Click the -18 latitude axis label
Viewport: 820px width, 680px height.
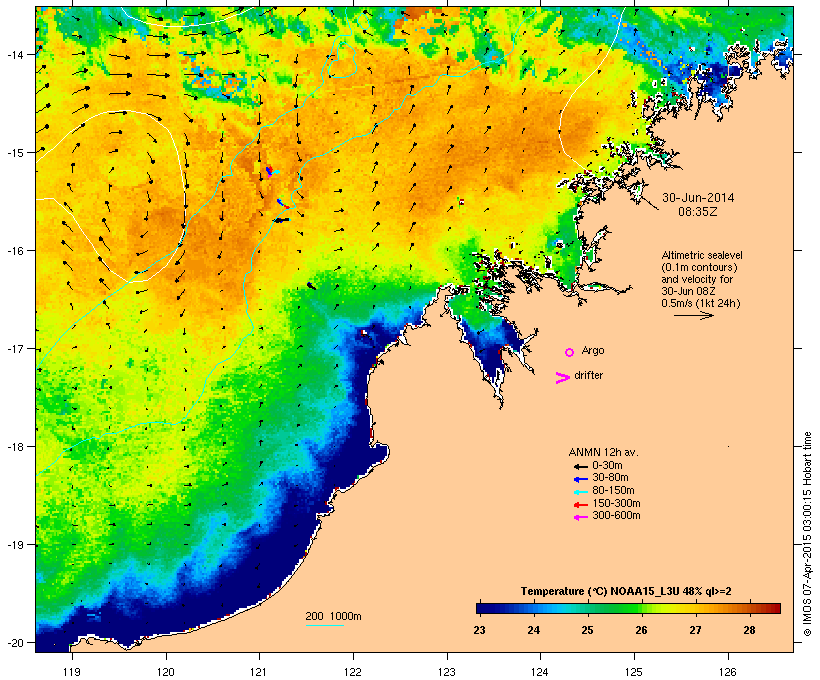click(15, 447)
